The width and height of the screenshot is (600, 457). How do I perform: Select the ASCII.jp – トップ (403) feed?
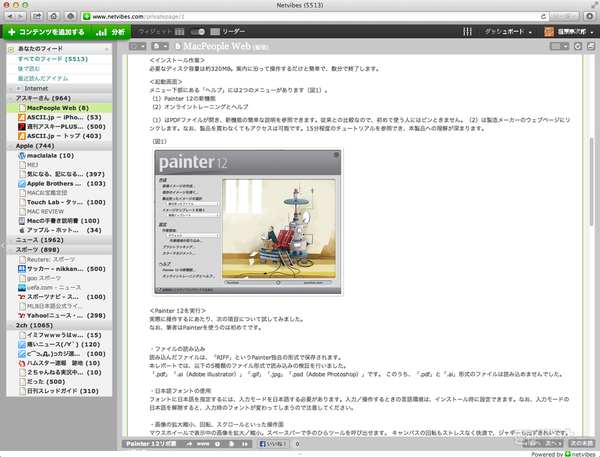(x=59, y=136)
